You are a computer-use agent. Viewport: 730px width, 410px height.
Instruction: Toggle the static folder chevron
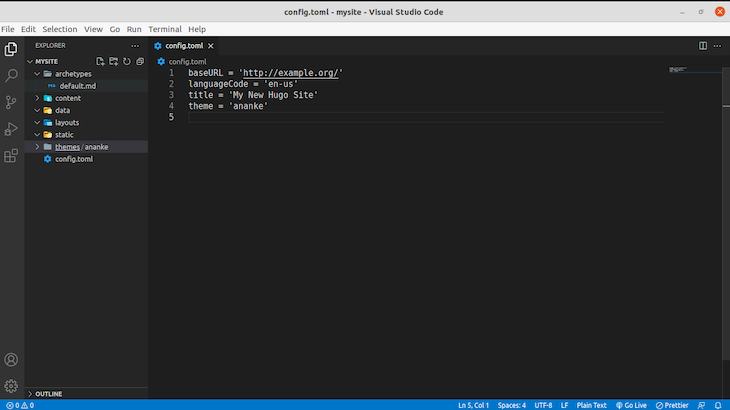click(x=37, y=134)
